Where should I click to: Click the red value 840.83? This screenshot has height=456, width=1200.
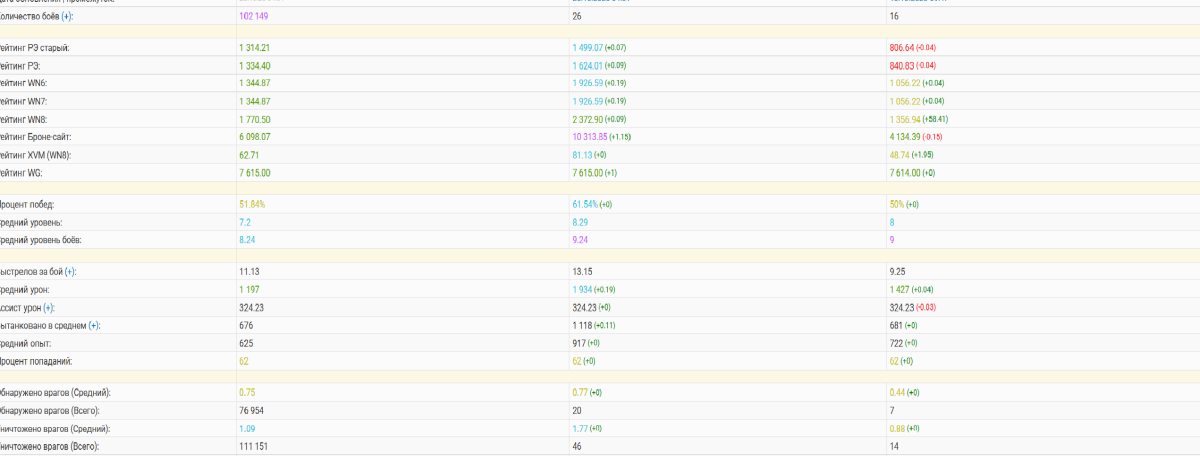902,66
